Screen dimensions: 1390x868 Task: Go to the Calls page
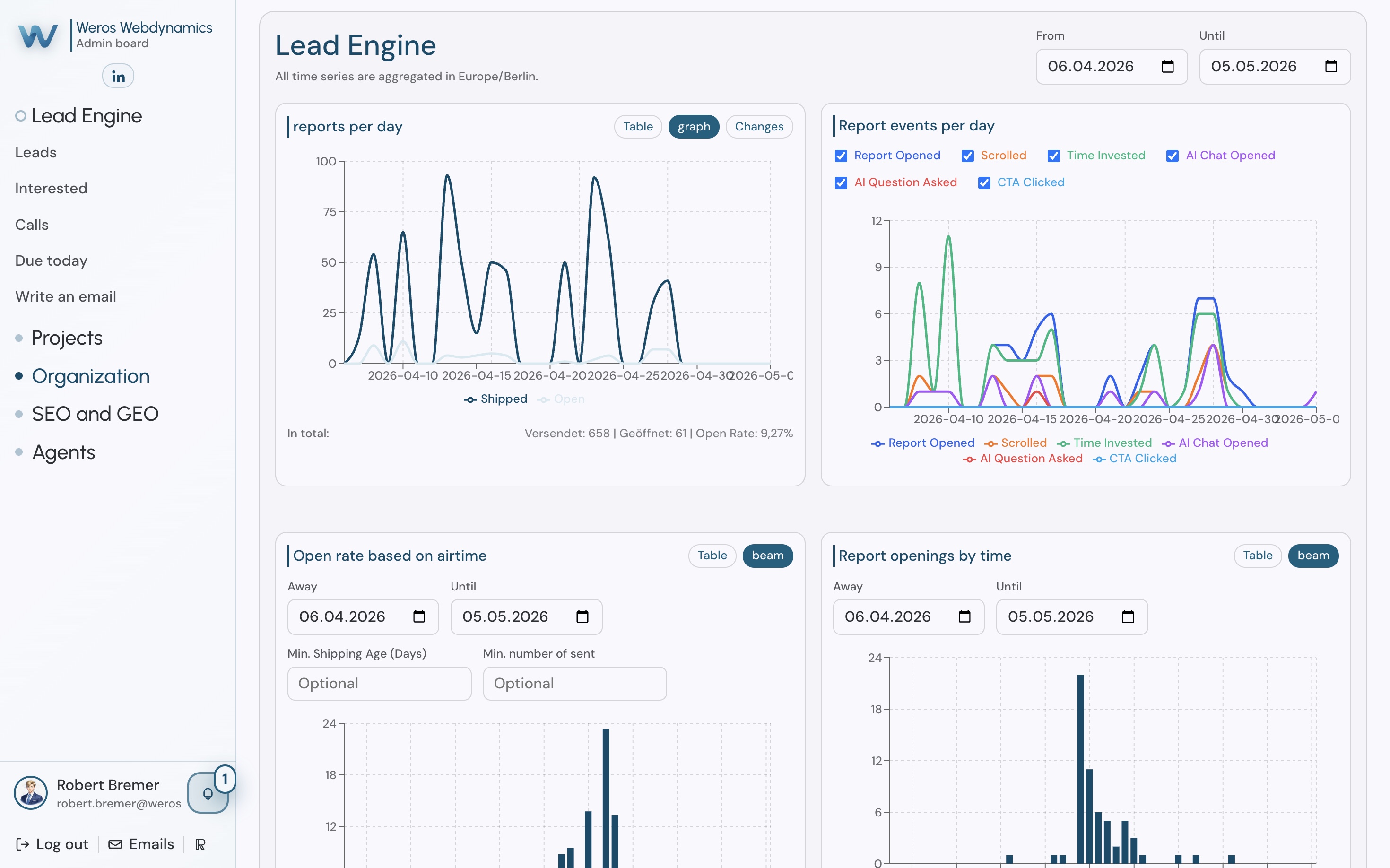pos(32,225)
